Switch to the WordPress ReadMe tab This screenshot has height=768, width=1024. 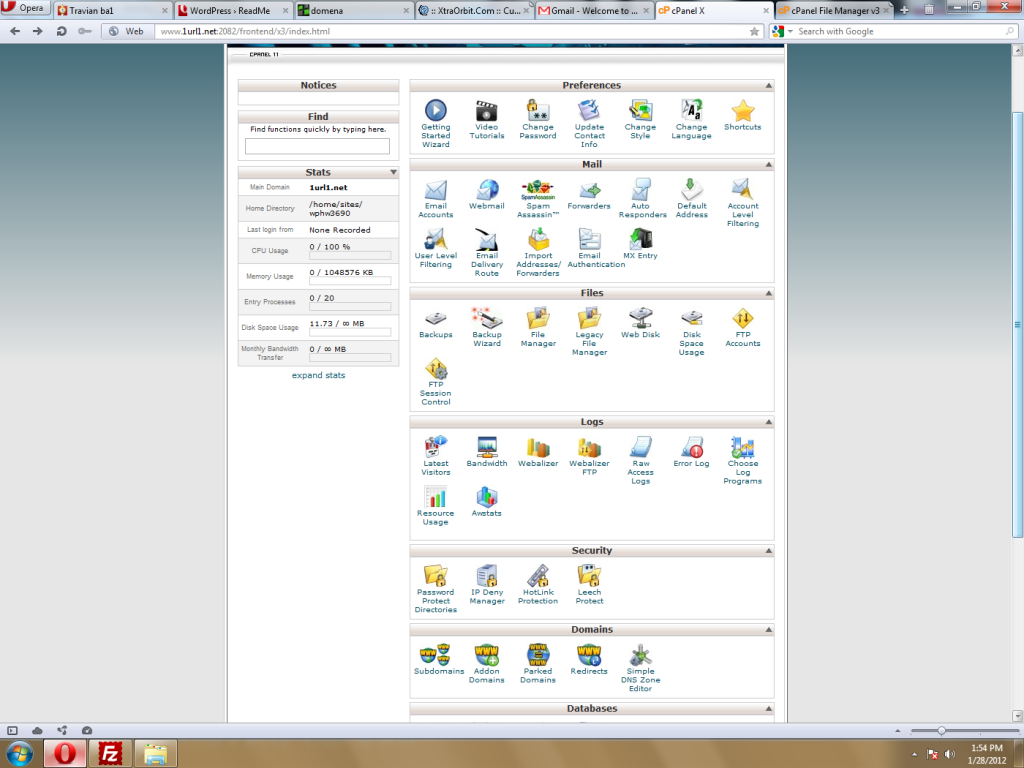[x=234, y=10]
